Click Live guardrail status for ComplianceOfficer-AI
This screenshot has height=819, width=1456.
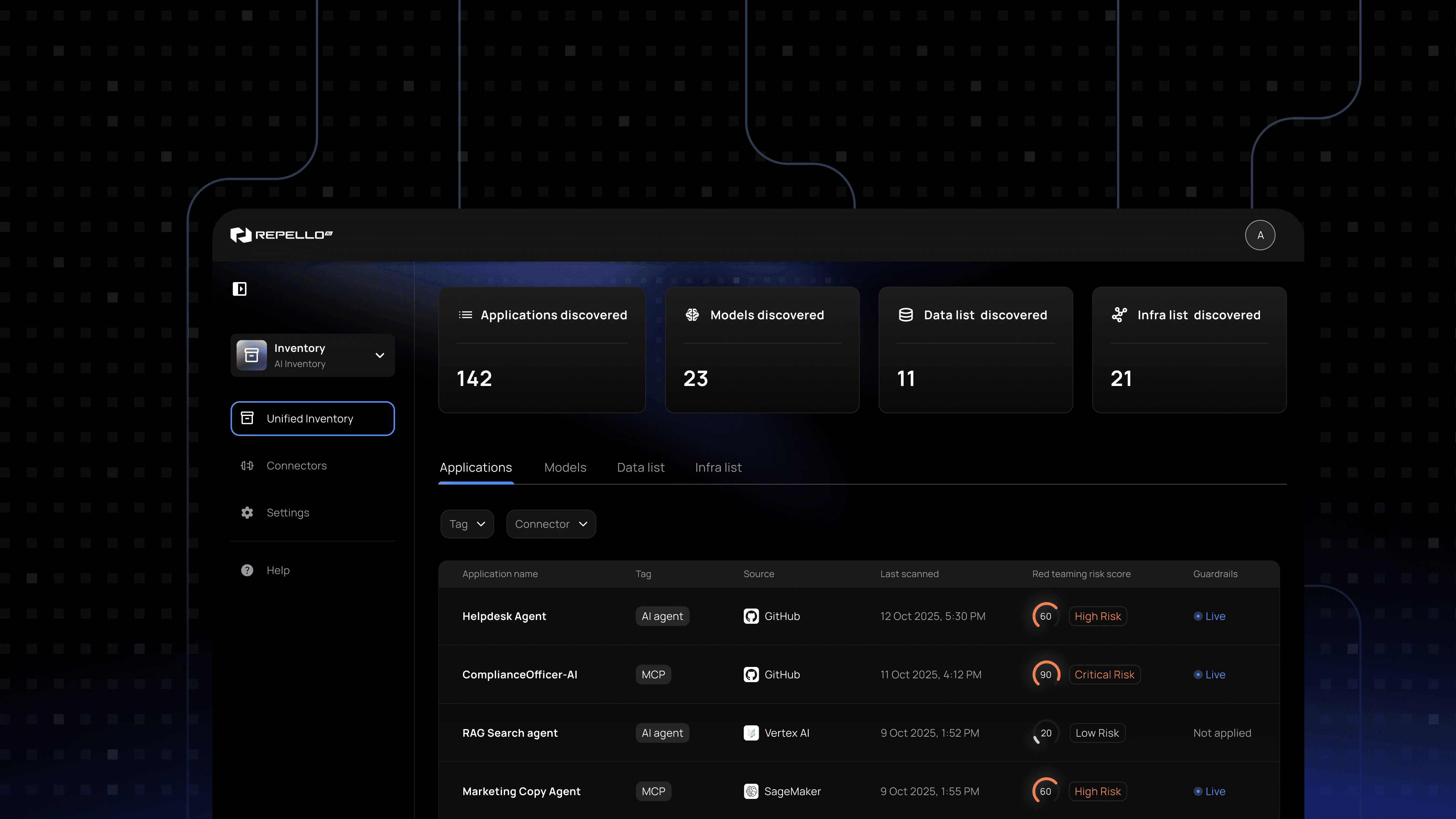tap(1210, 675)
